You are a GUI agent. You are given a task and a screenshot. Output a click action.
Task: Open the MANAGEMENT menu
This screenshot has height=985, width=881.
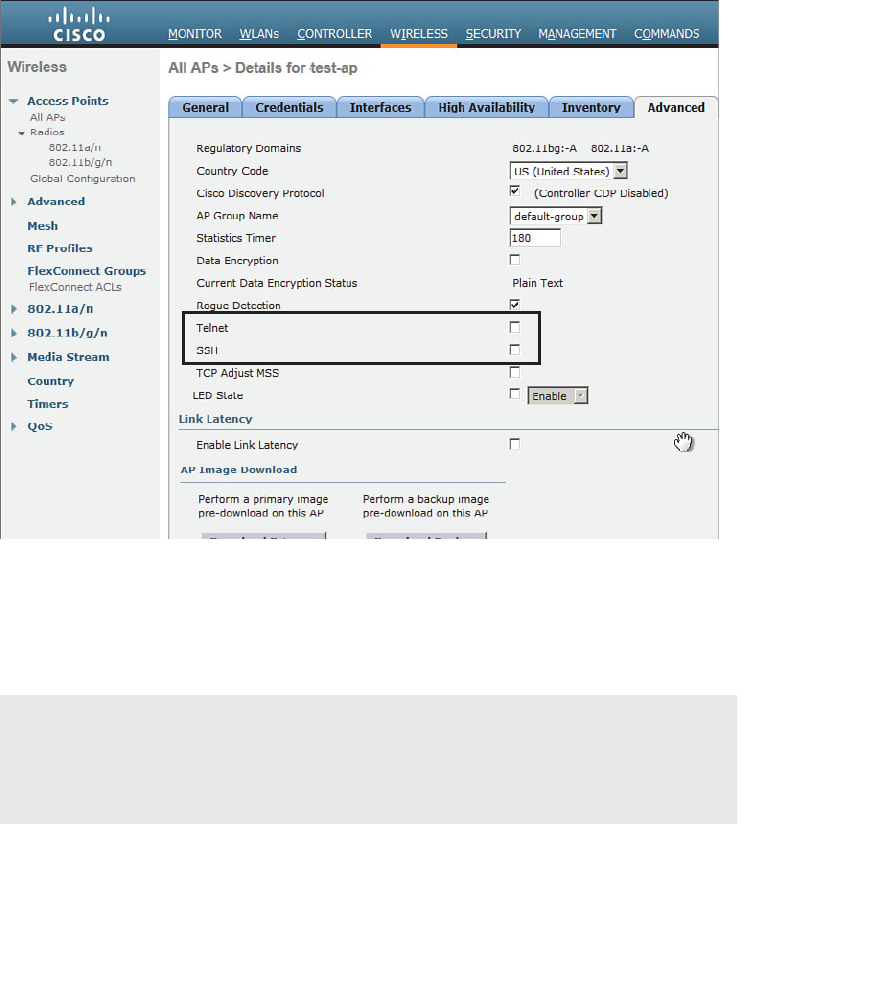(577, 34)
